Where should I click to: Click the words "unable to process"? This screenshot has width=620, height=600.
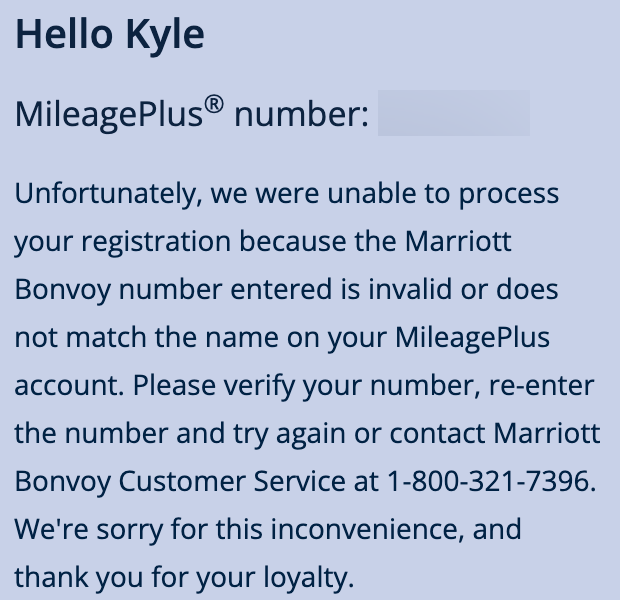click(x=443, y=194)
